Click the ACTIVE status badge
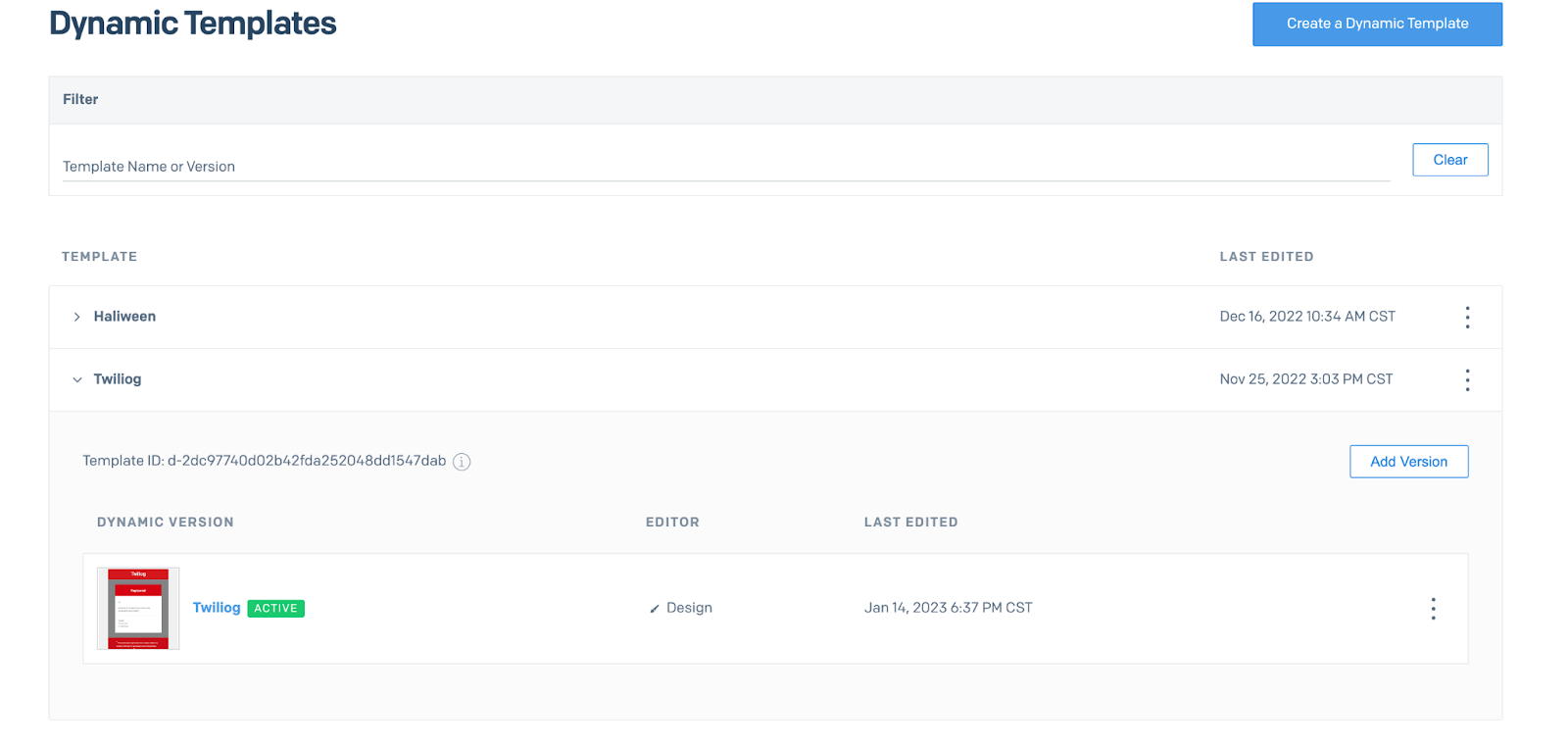1568x747 pixels. [x=275, y=609]
